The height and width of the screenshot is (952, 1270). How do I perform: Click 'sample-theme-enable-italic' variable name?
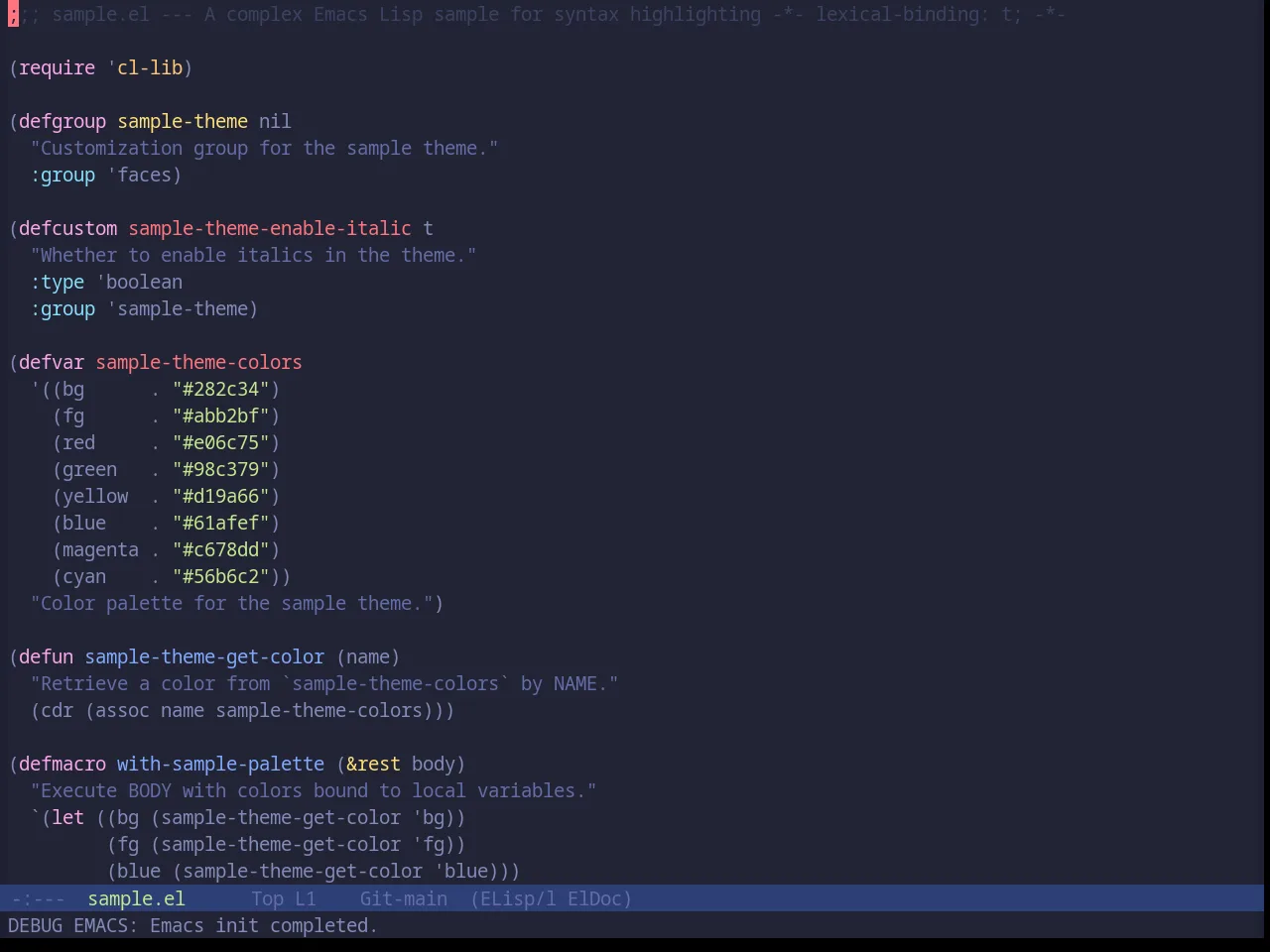(x=270, y=228)
